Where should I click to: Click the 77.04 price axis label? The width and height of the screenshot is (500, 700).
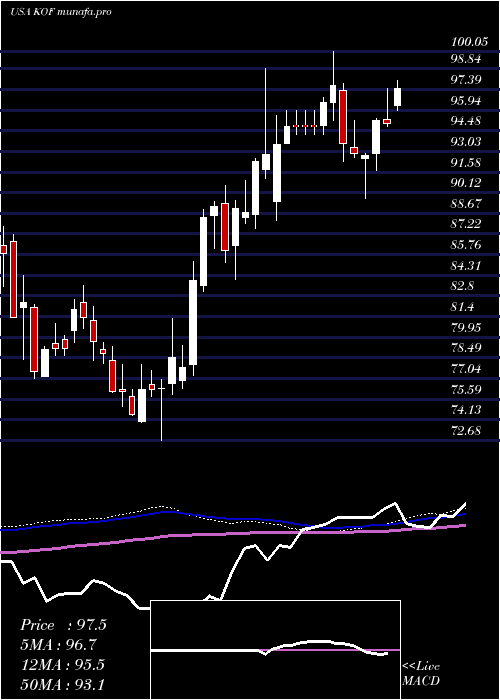(x=466, y=369)
